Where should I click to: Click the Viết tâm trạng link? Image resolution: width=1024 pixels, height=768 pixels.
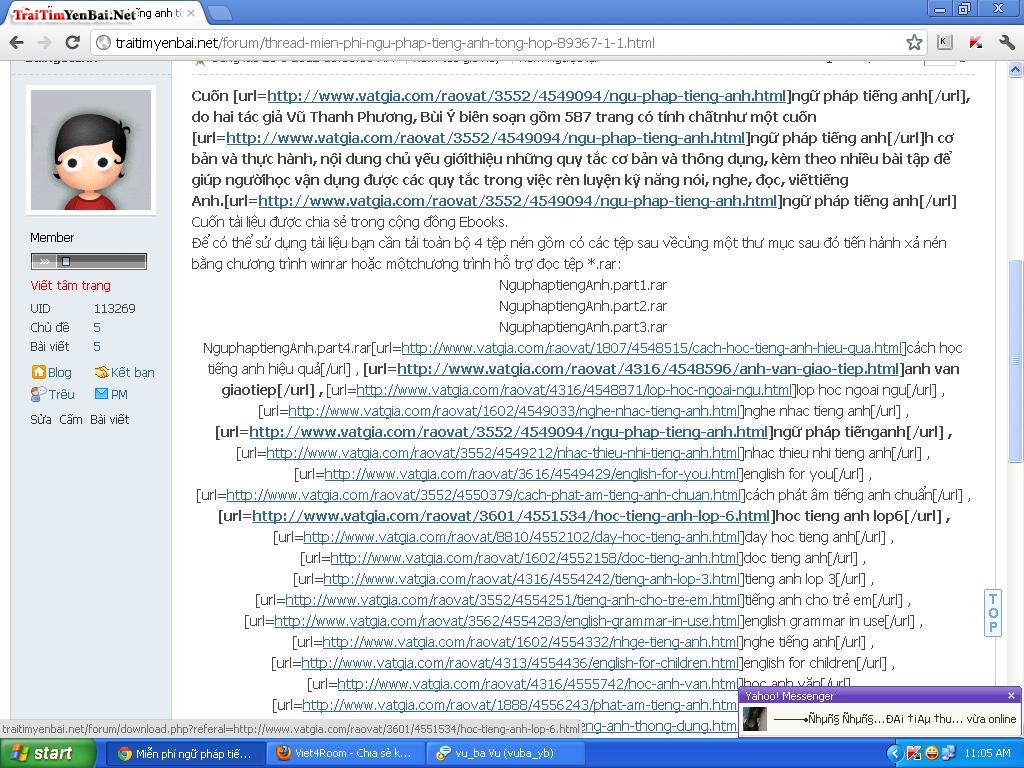click(71, 285)
